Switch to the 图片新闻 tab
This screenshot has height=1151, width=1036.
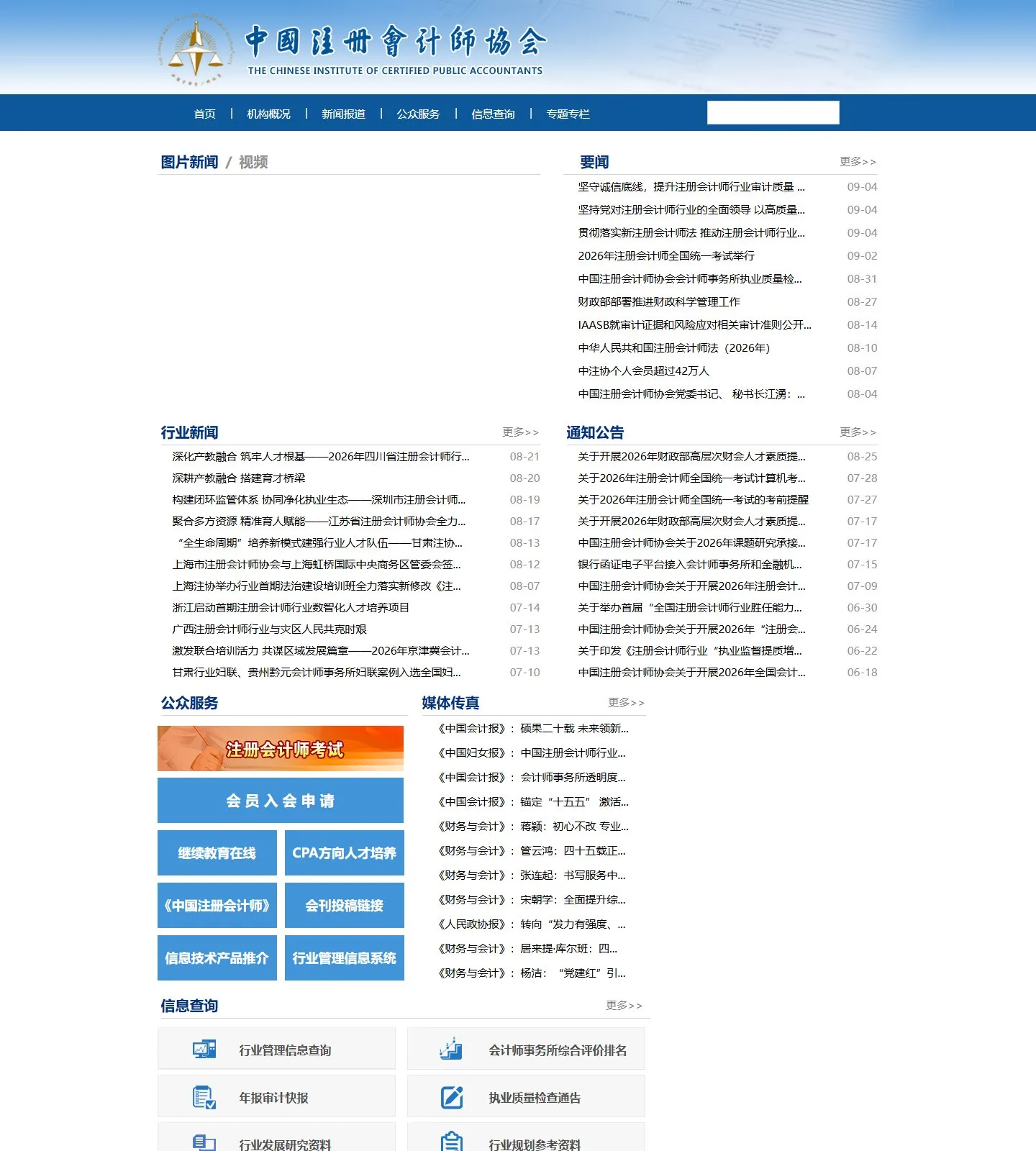click(189, 162)
